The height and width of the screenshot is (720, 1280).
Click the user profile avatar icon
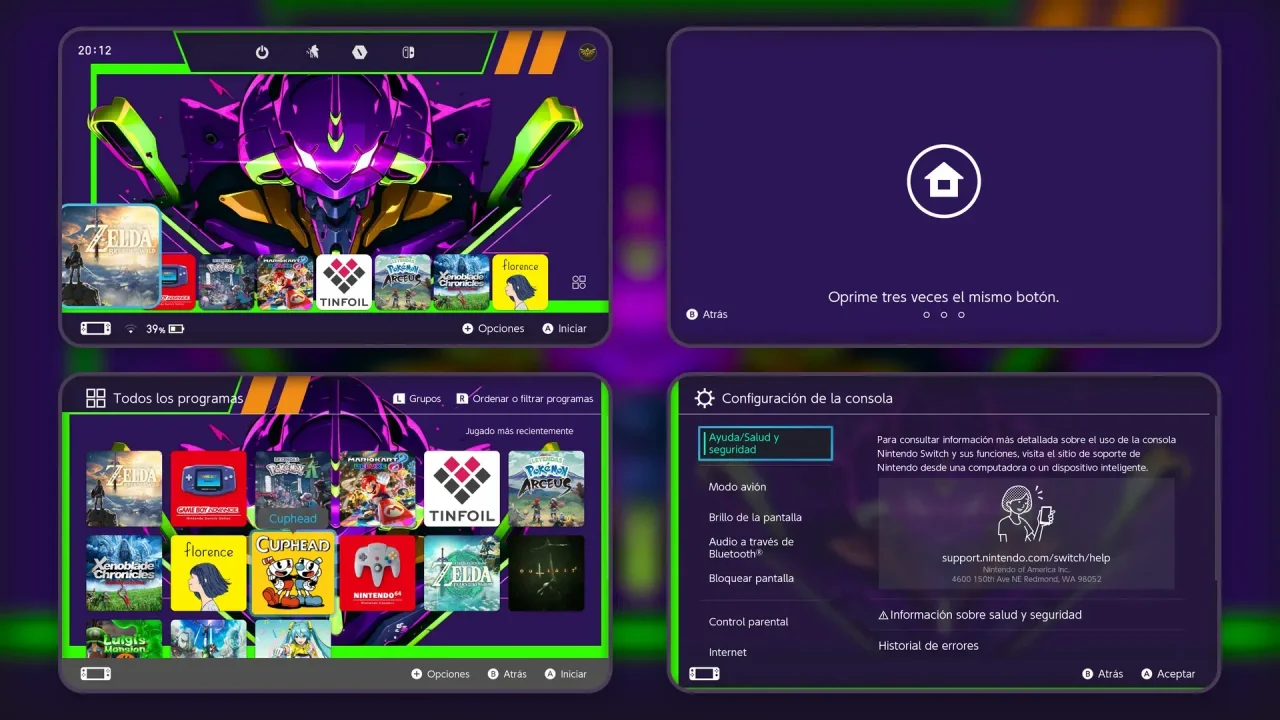pyautogui.click(x=587, y=52)
